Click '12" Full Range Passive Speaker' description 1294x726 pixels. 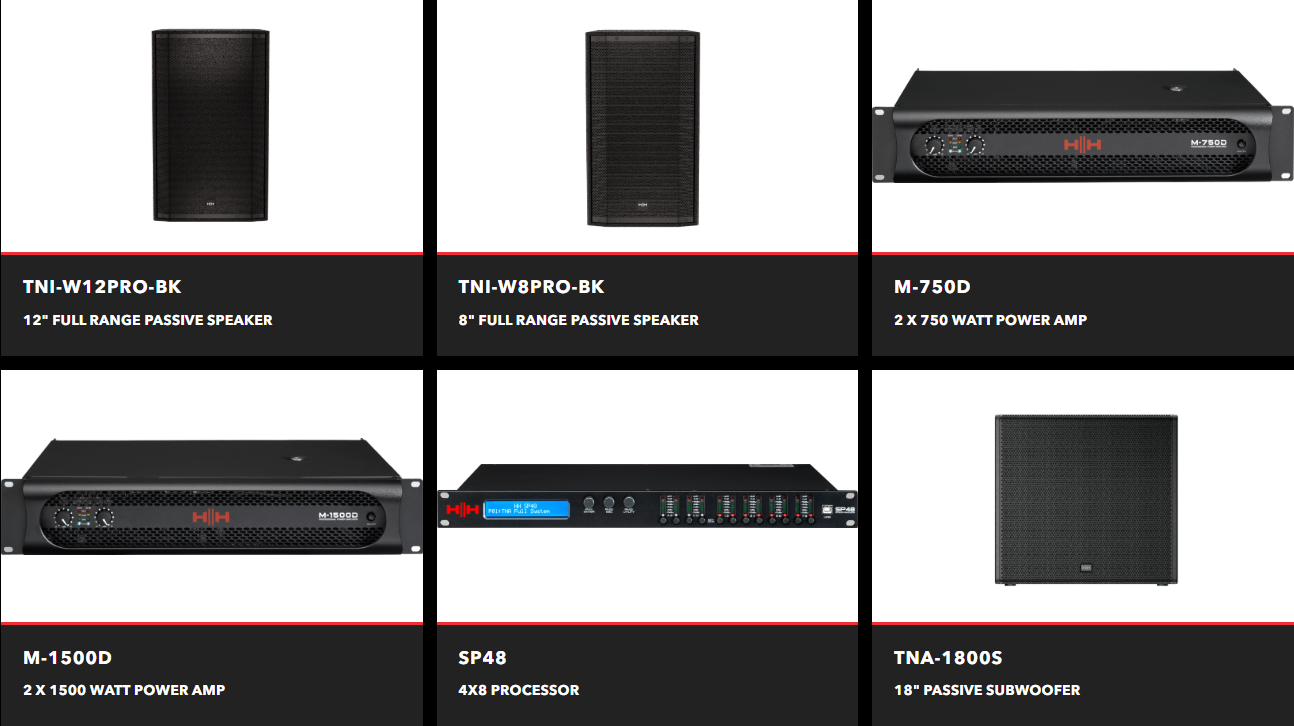coord(148,320)
